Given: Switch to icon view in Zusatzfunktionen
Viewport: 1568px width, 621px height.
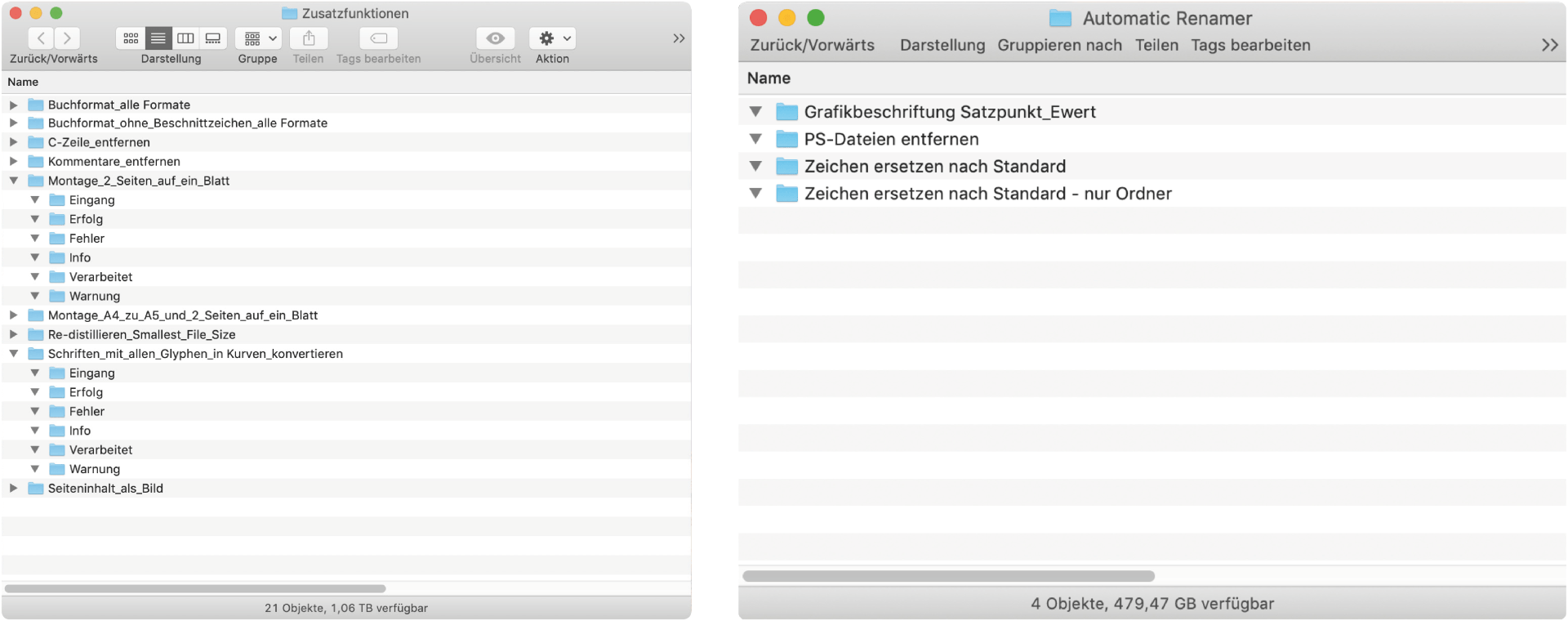Looking at the screenshot, I should tap(131, 38).
